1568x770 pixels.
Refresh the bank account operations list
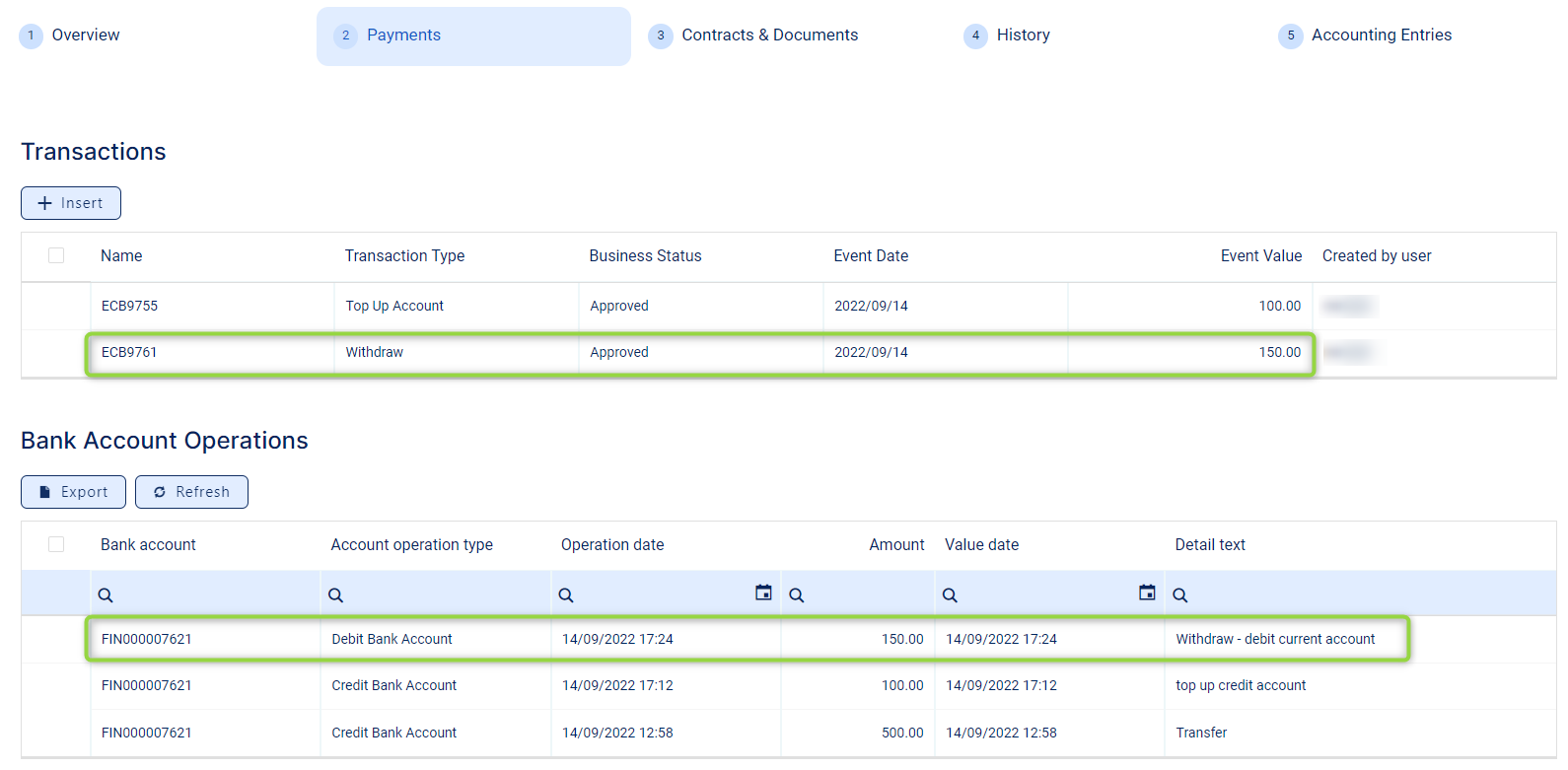(191, 492)
